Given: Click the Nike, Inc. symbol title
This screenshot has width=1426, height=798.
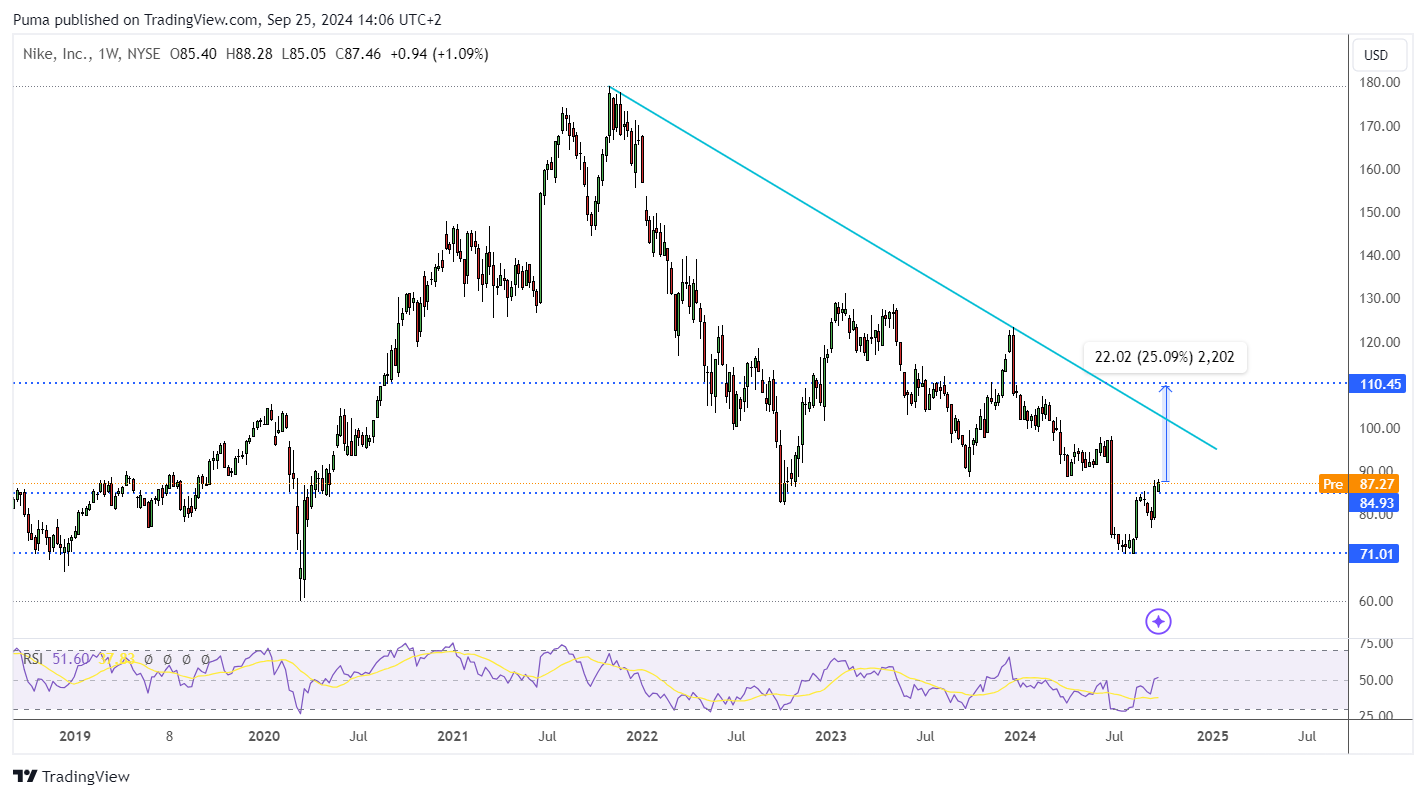Looking at the screenshot, I should click(x=52, y=54).
